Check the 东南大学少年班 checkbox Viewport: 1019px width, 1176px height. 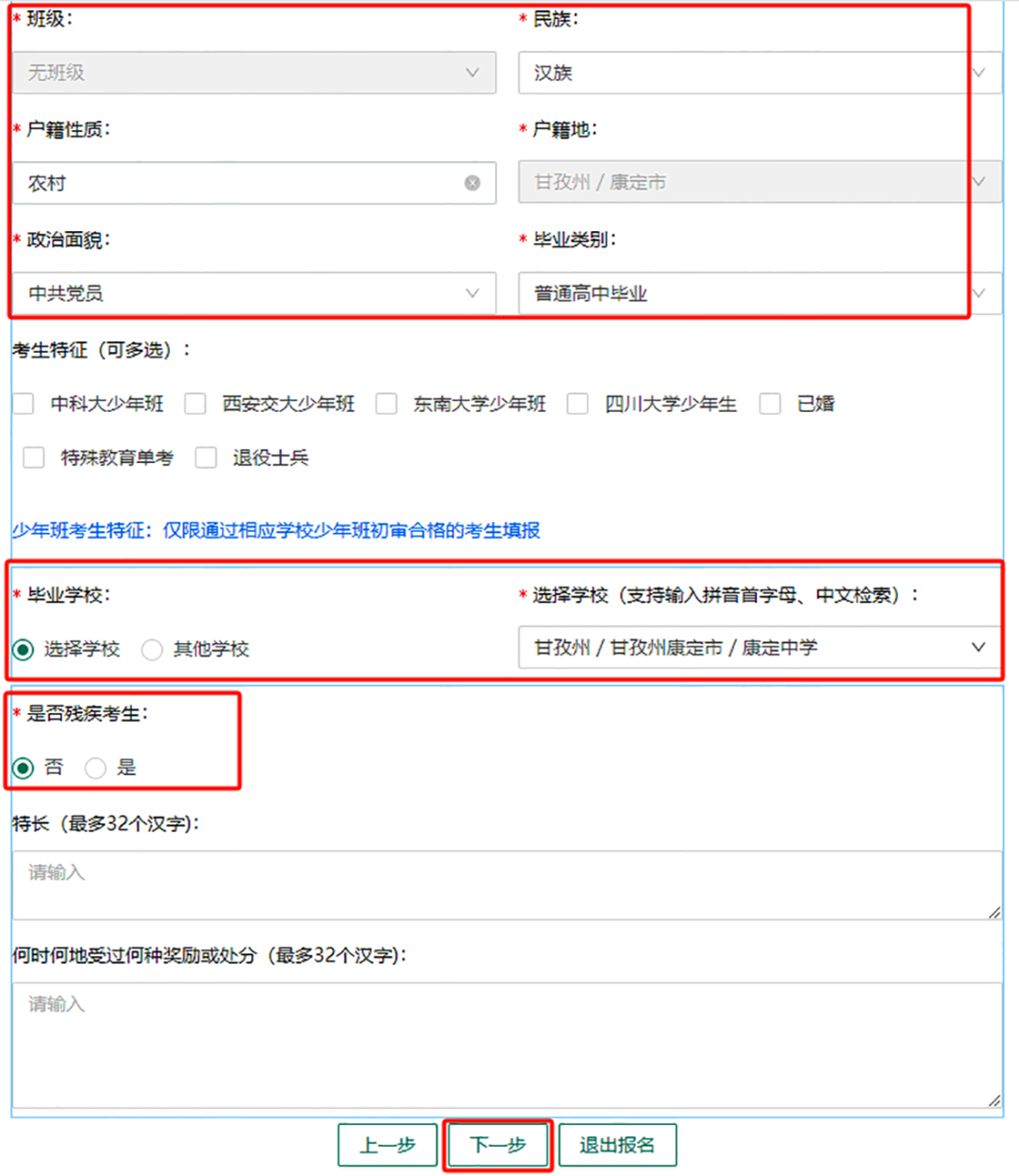tap(387, 404)
